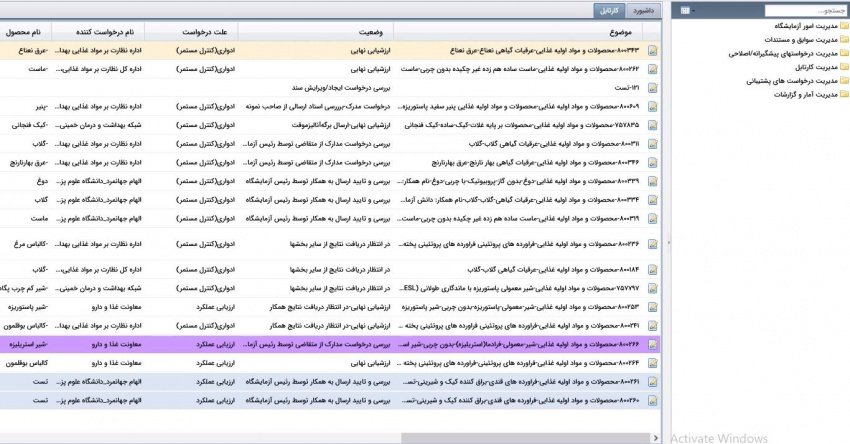The width and height of the screenshot is (850, 444).
Task: Sort by the علت درخواست column header
Action: [x=191, y=32]
